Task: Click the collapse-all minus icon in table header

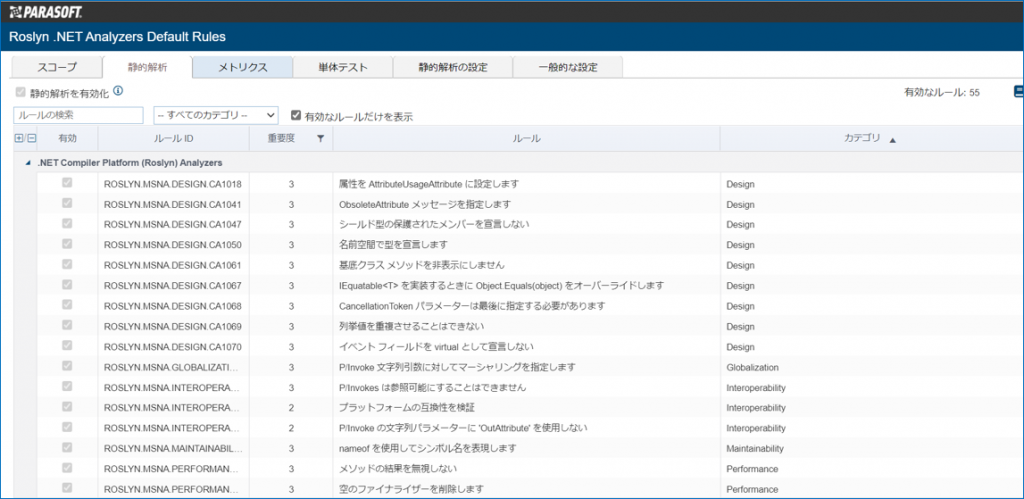Action: click(x=31, y=139)
